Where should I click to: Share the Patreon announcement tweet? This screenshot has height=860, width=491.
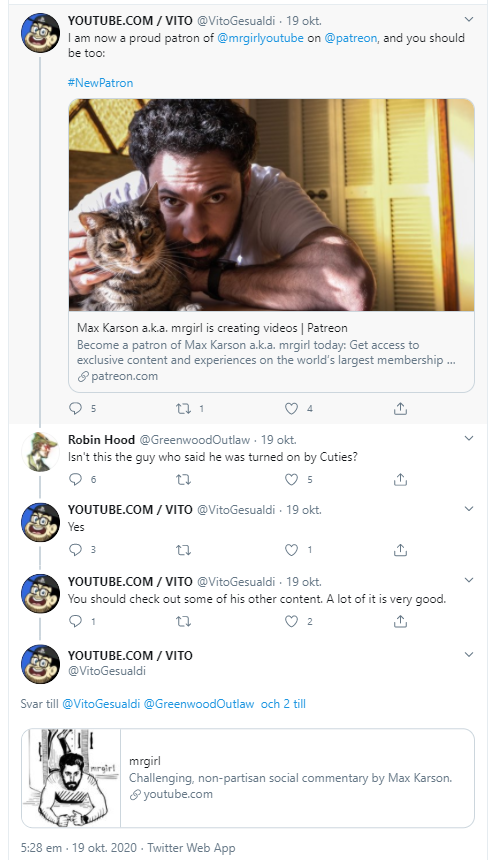(400, 409)
